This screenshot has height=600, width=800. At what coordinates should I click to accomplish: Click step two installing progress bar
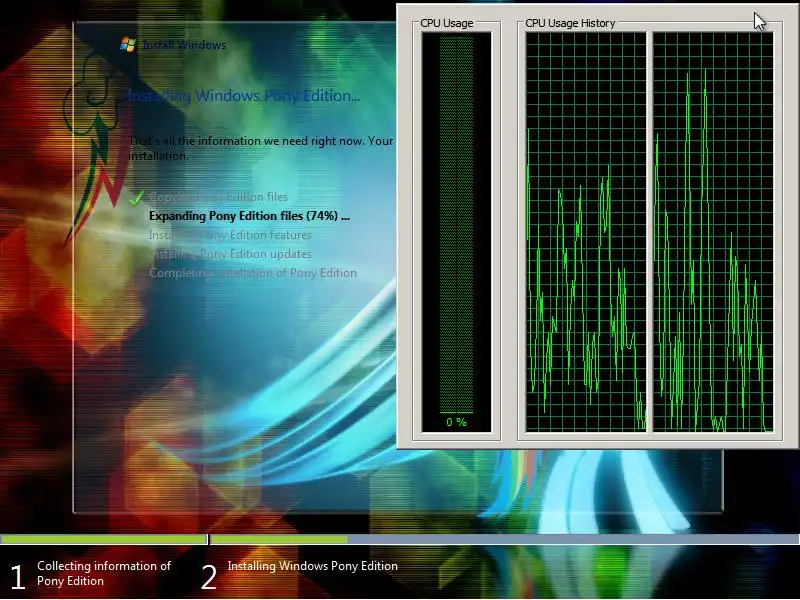[505, 539]
